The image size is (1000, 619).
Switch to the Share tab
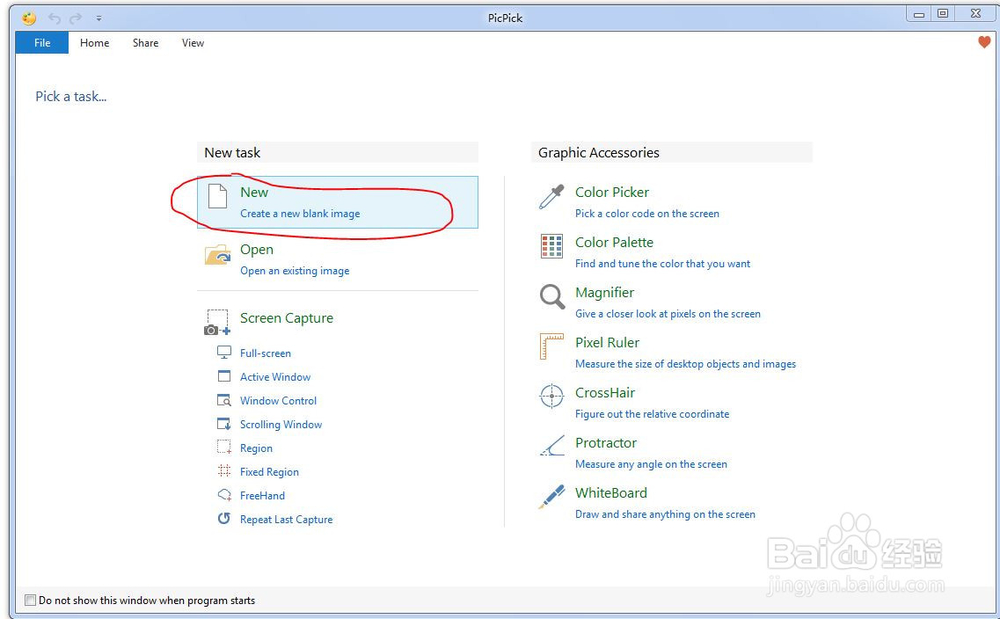coord(145,43)
